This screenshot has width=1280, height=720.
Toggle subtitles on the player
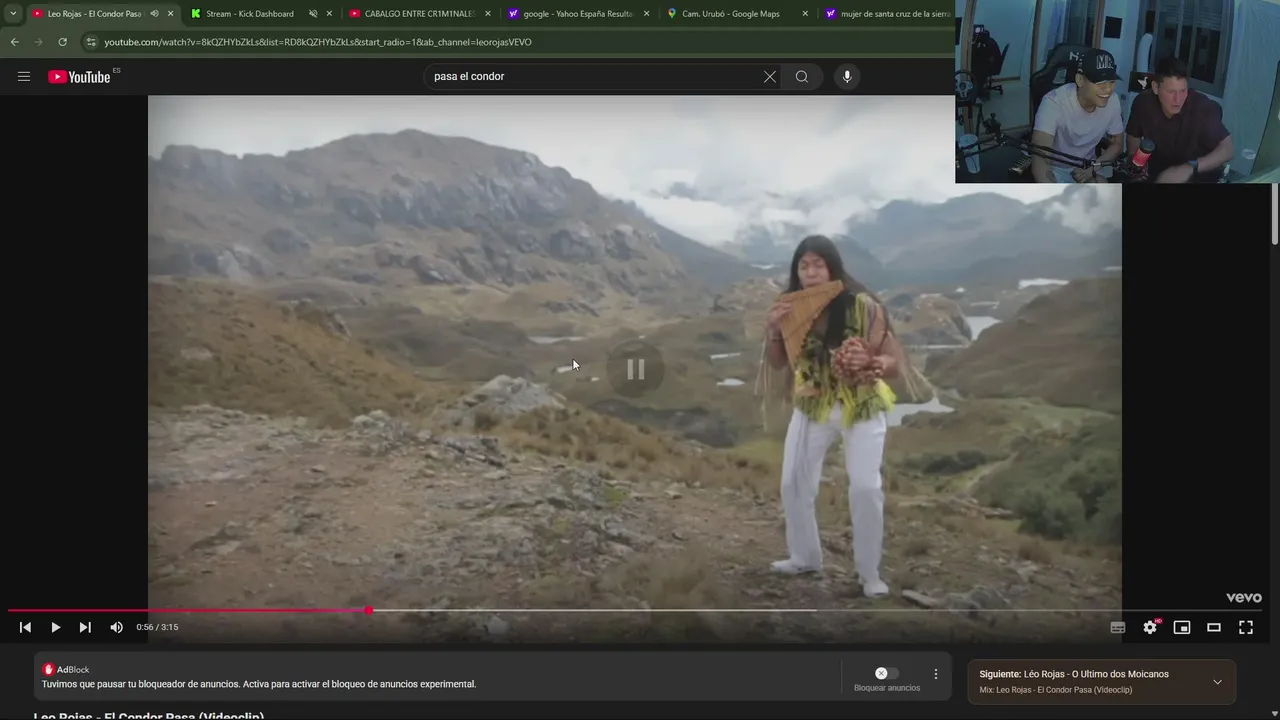click(x=1118, y=627)
